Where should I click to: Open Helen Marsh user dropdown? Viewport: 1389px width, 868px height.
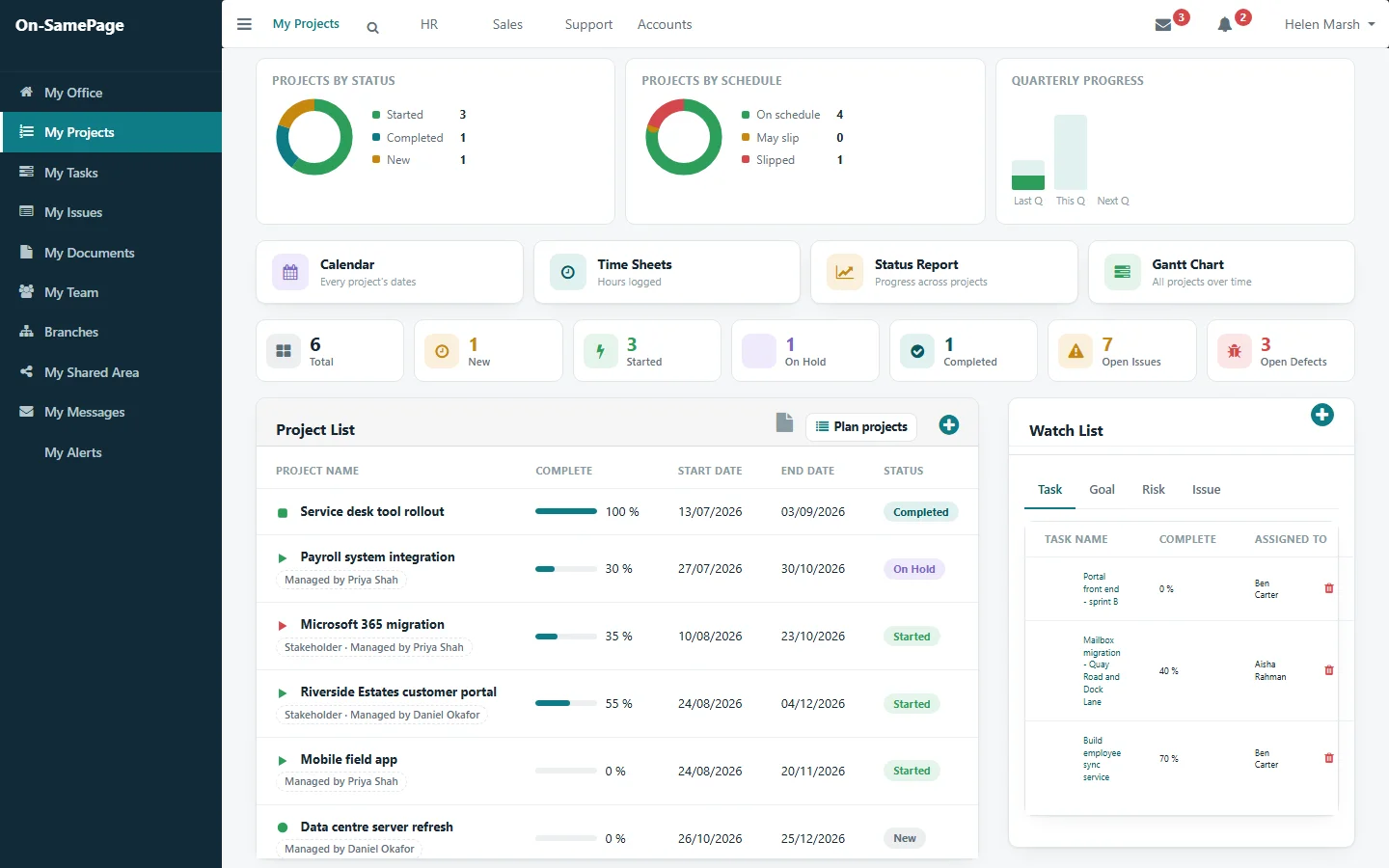(1329, 24)
